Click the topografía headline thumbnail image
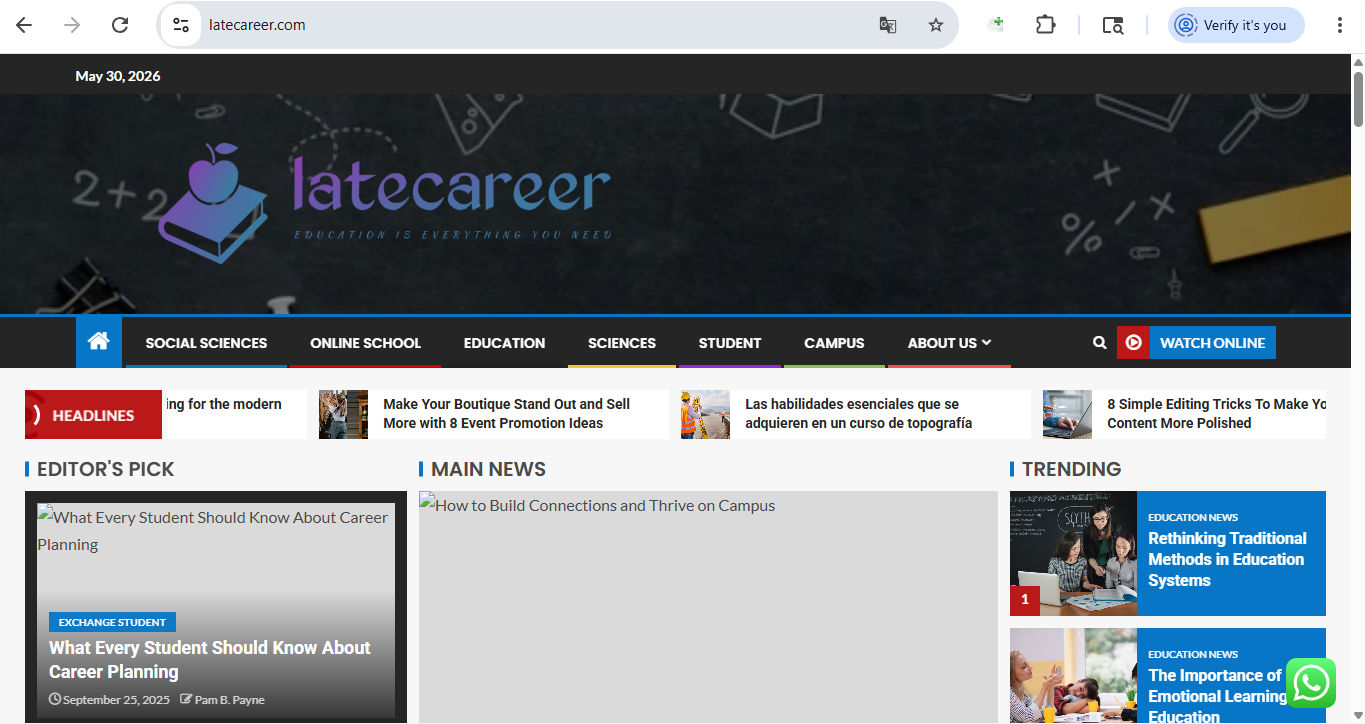The image size is (1365, 724). pyautogui.click(x=705, y=414)
